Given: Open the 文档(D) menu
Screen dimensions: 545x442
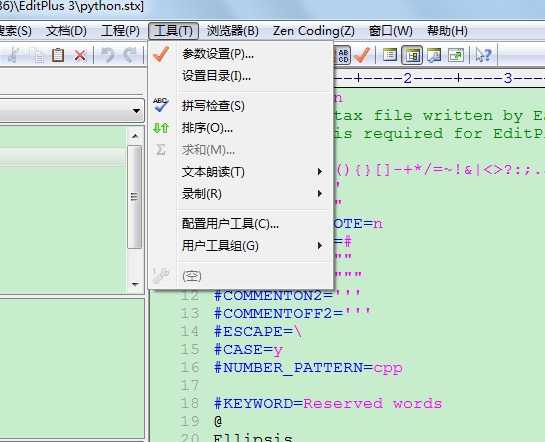Looking at the screenshot, I should click(x=66, y=31).
